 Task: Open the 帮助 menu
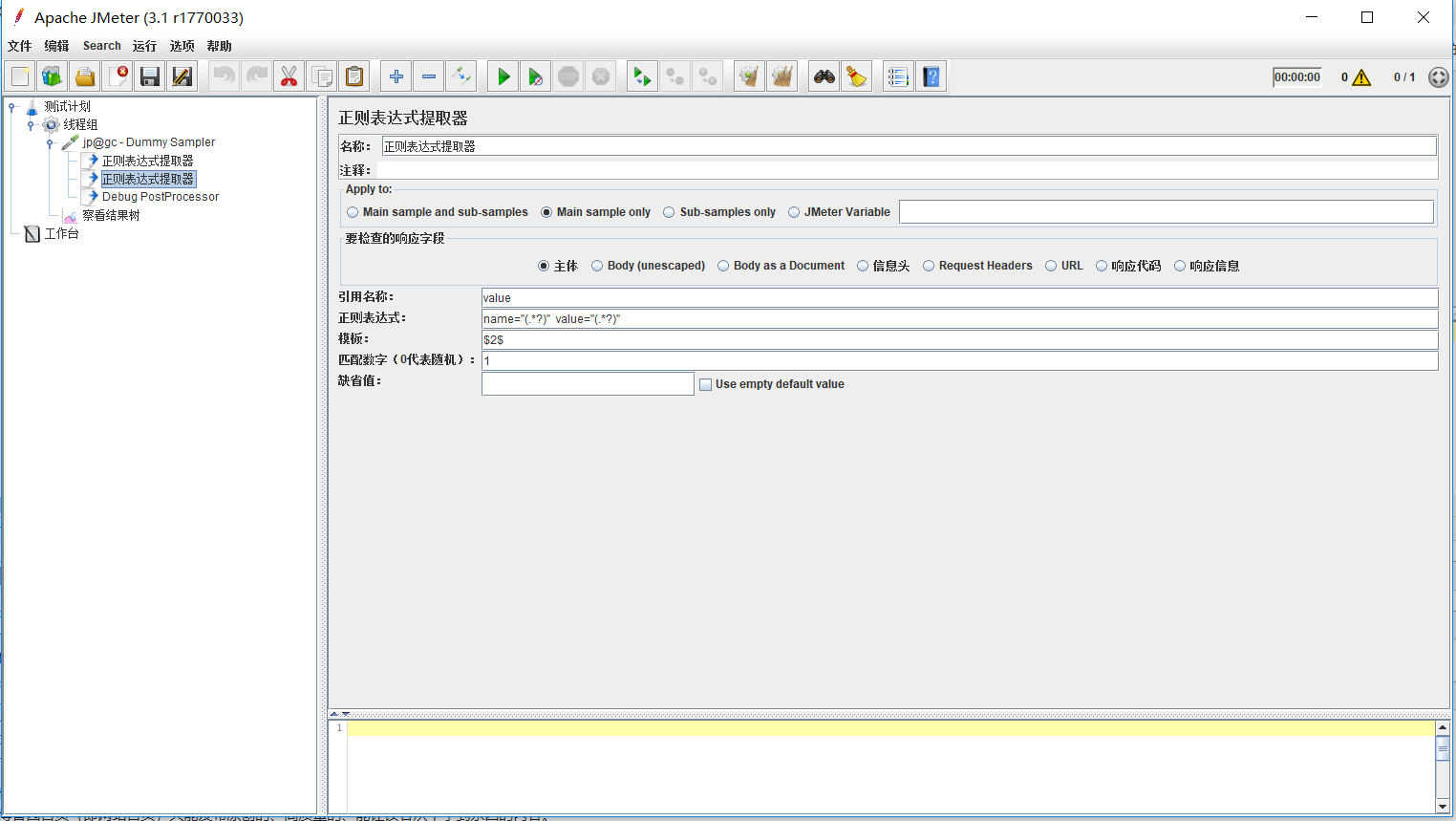click(x=219, y=46)
